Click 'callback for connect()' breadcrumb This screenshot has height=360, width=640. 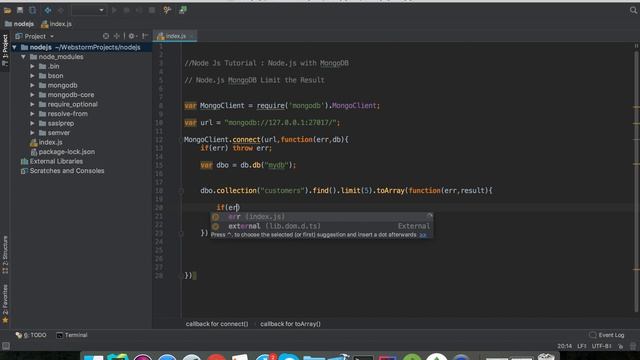(x=217, y=324)
